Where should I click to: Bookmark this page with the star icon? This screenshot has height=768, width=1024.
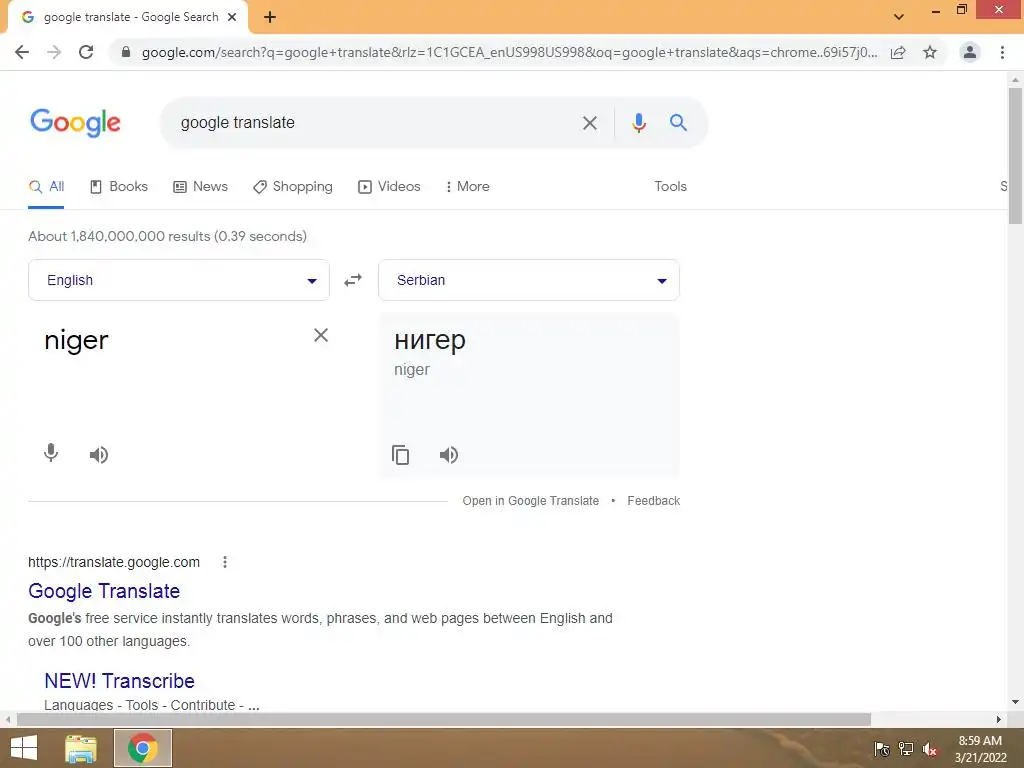coord(930,52)
